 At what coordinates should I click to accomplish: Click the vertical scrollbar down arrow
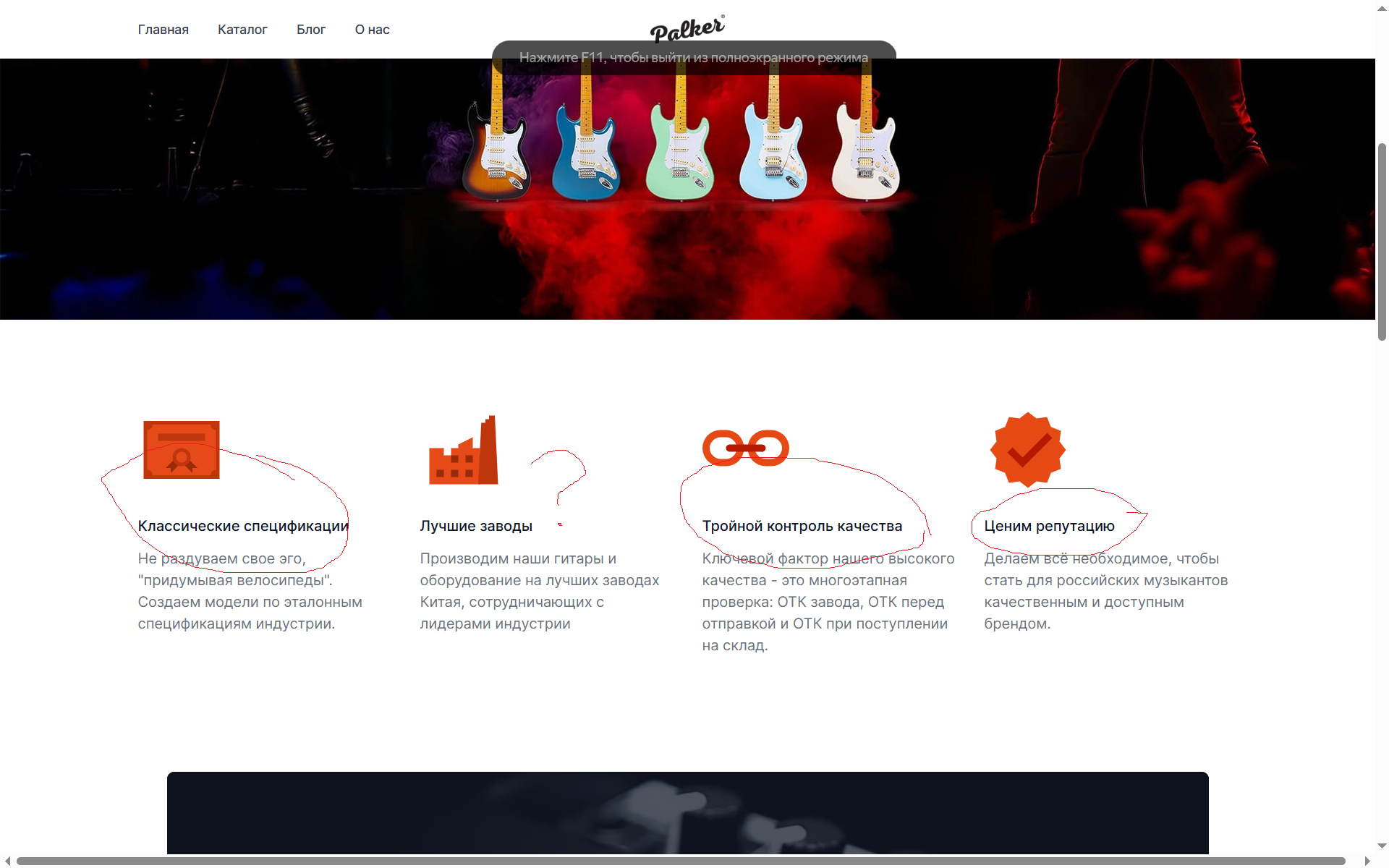(1382, 846)
